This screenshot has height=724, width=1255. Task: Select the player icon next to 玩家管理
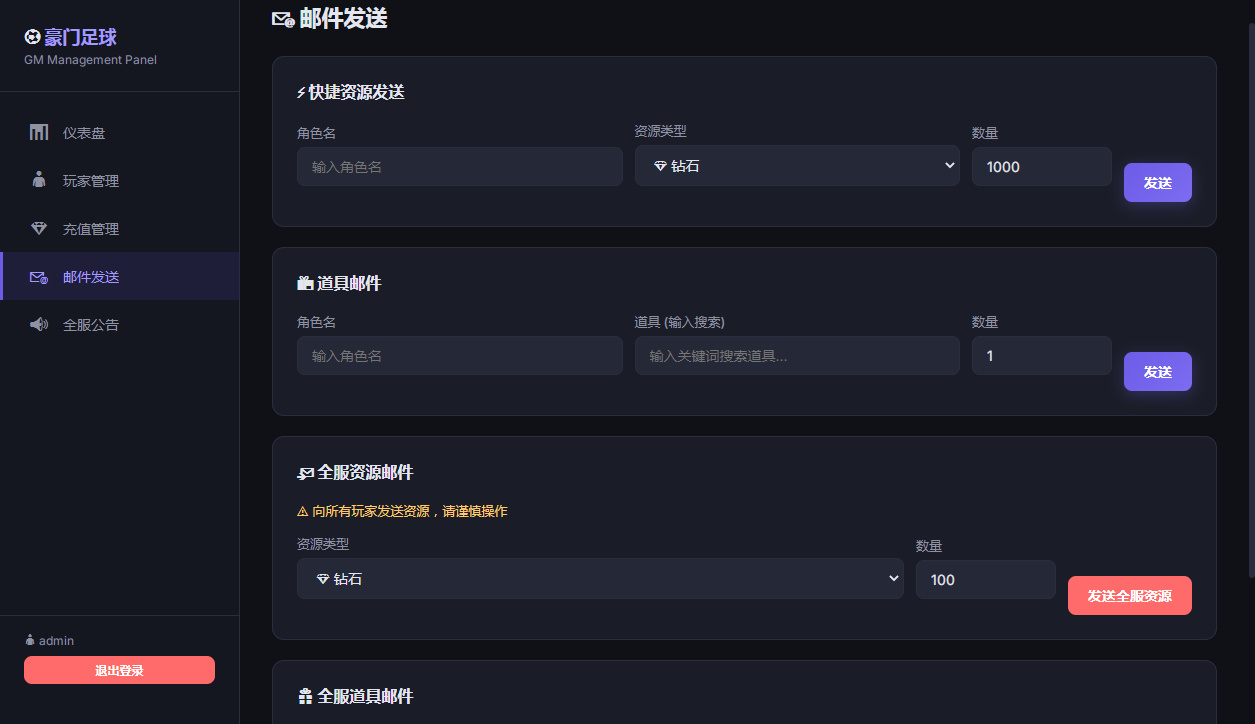[x=38, y=180]
